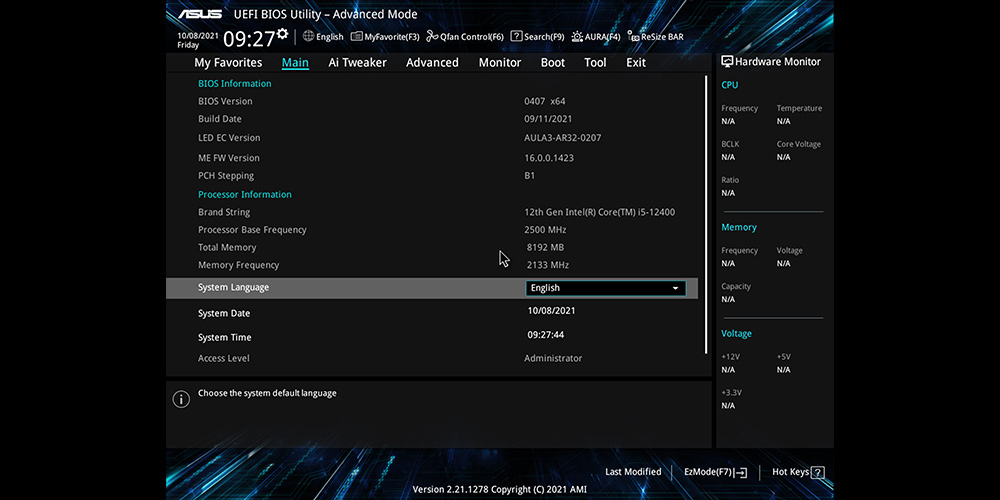Go to the Advanced tab
This screenshot has width=1000, height=500.
pos(432,62)
